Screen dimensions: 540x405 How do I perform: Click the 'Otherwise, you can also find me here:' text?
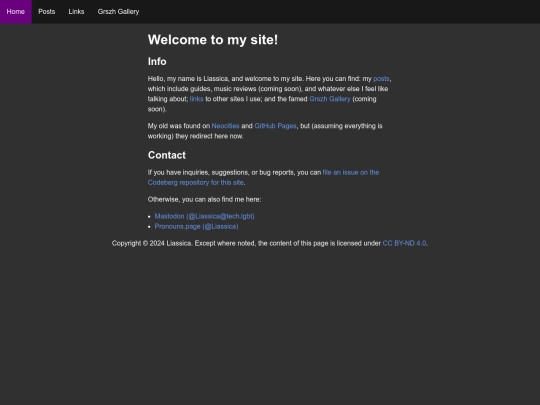click(x=205, y=200)
